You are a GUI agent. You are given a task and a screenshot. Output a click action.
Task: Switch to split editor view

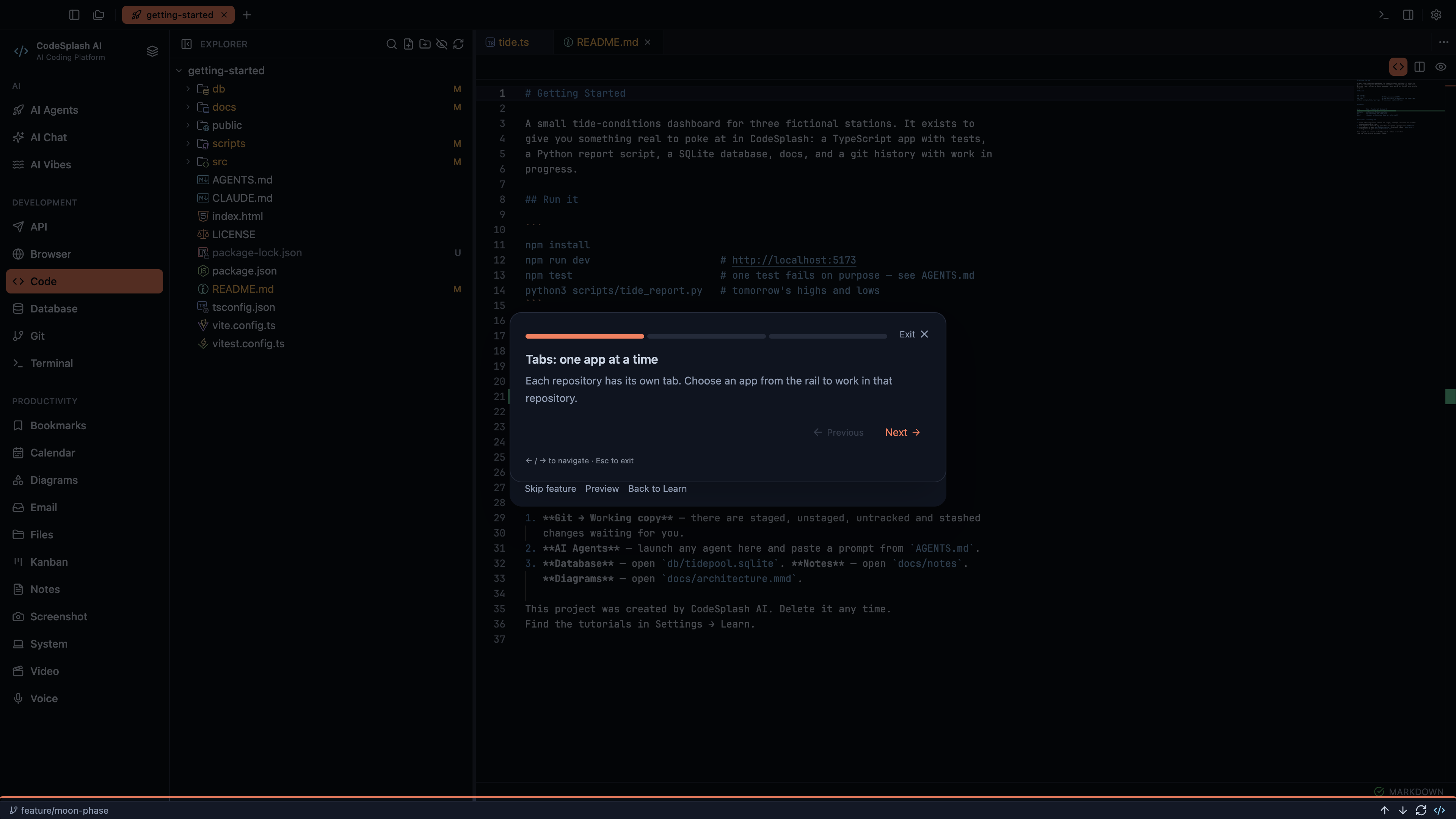coord(1419,67)
